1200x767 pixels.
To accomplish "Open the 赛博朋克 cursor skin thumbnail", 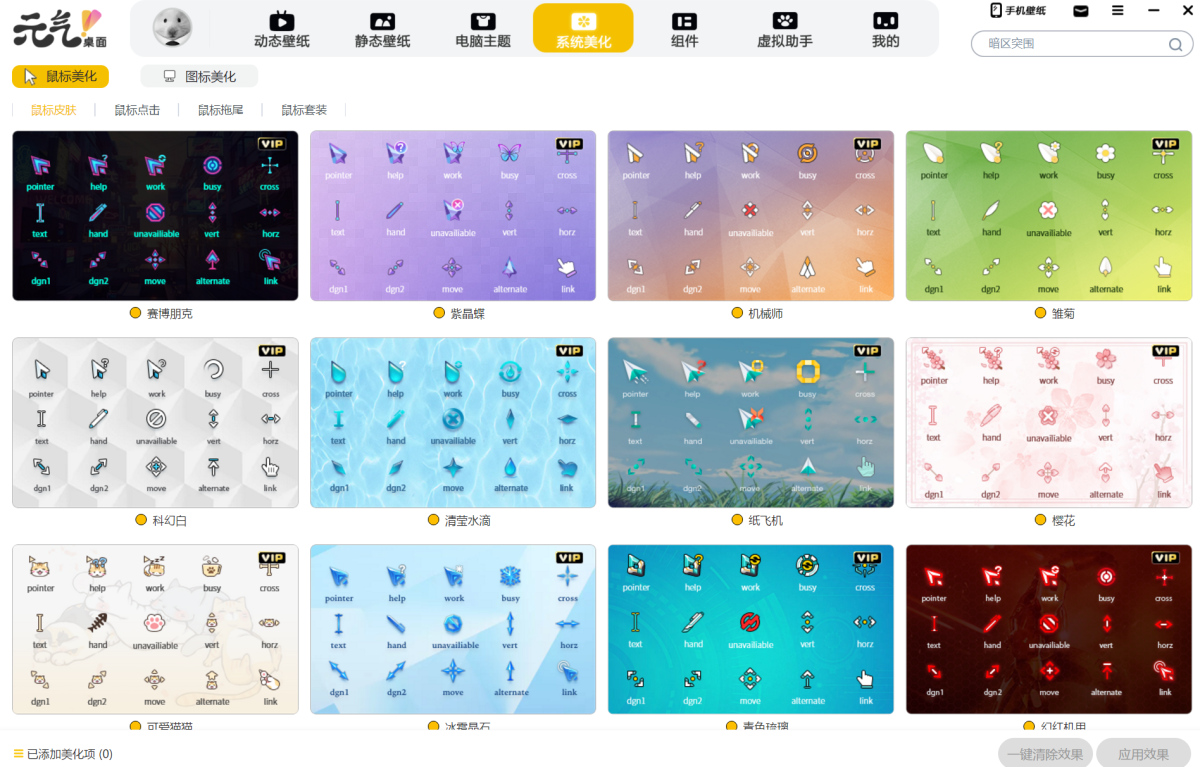I will point(155,216).
